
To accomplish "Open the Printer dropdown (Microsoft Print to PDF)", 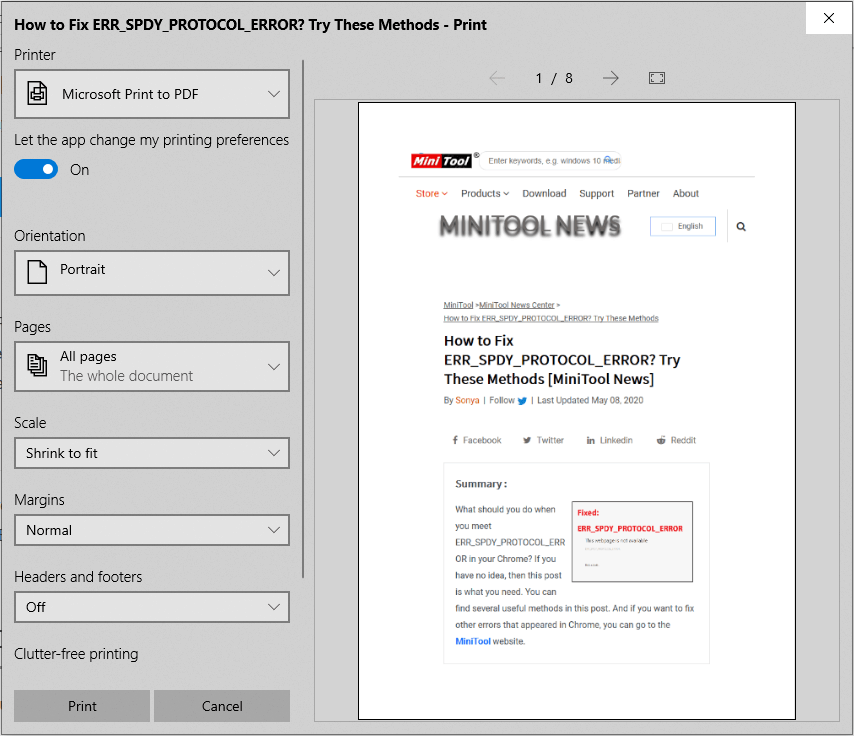I will (152, 94).
